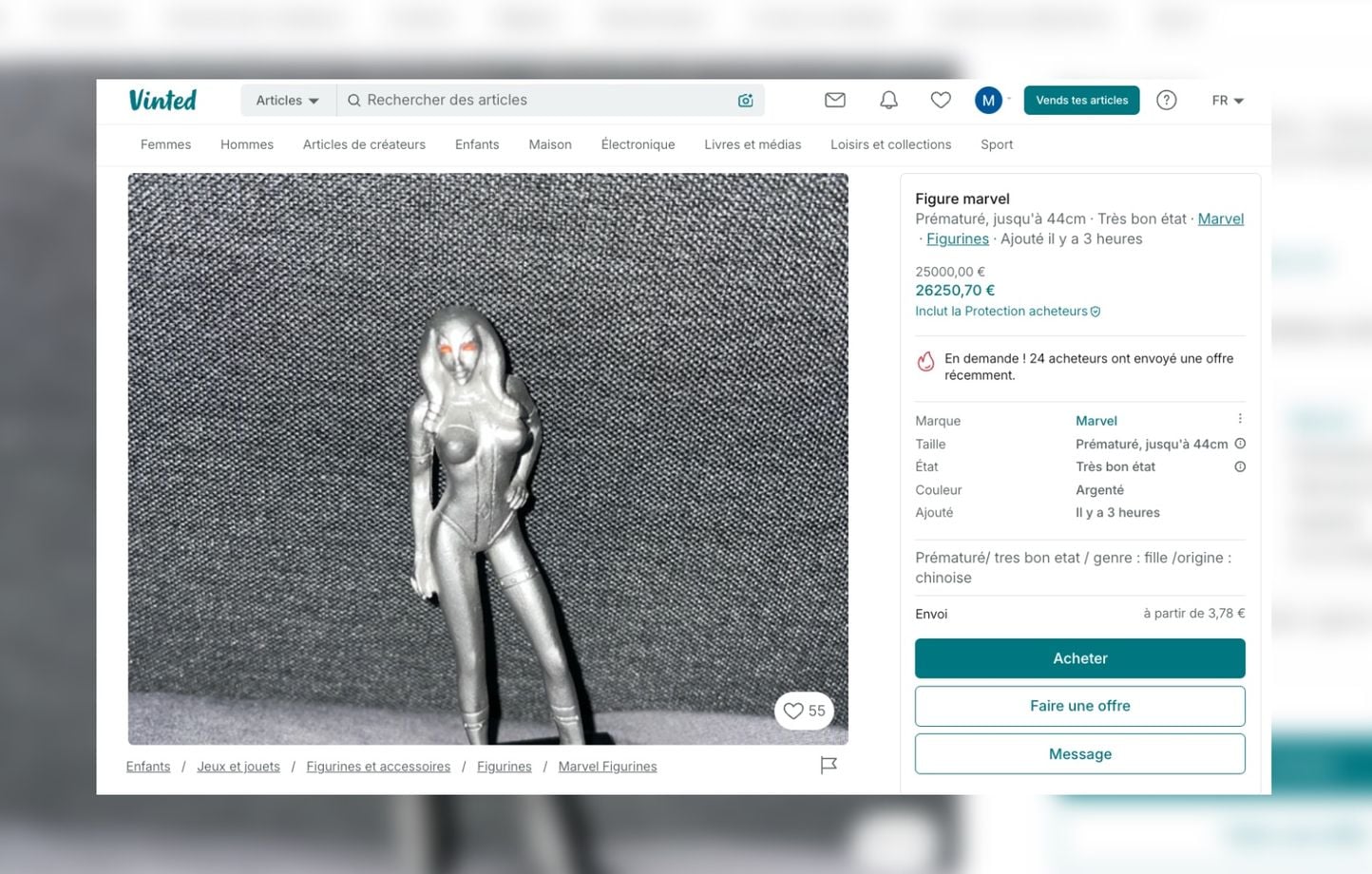1372x874 pixels.
Task: Go to Figurines et accessoires breadcrumb
Action: tap(378, 767)
